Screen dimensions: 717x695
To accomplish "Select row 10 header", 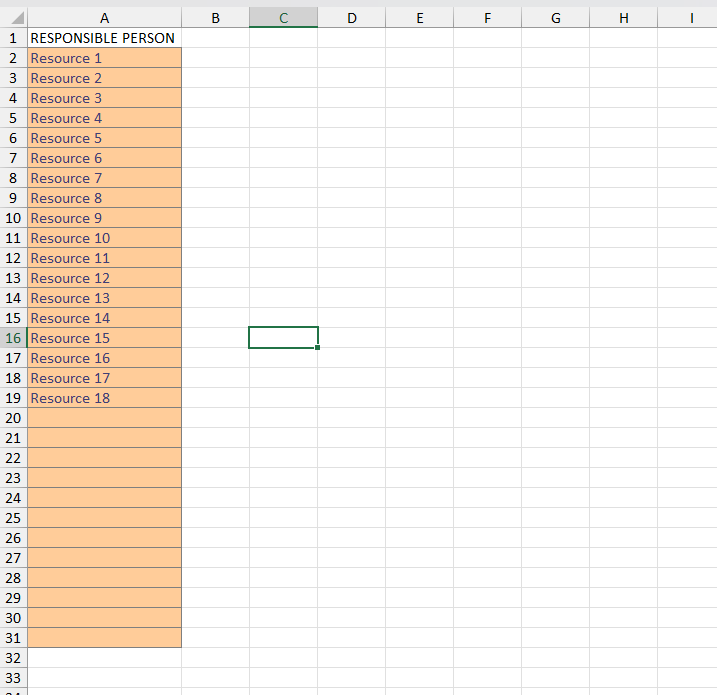I will (x=13, y=218).
